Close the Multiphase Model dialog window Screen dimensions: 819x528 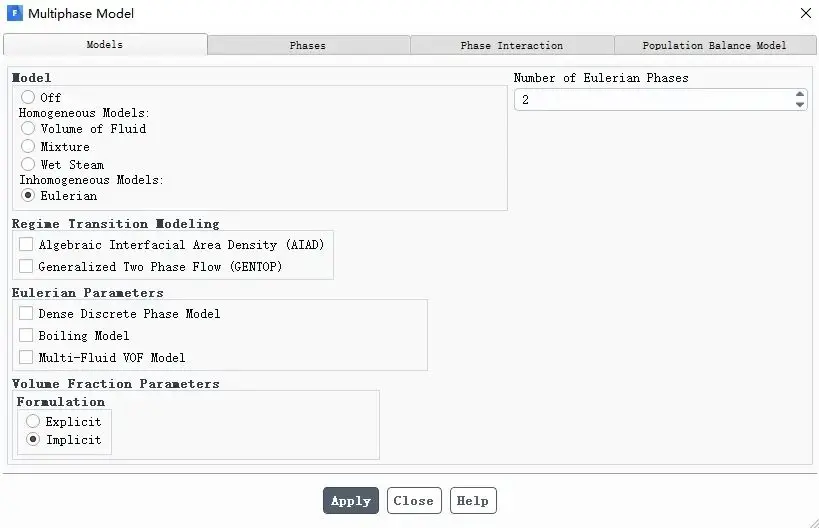[806, 13]
